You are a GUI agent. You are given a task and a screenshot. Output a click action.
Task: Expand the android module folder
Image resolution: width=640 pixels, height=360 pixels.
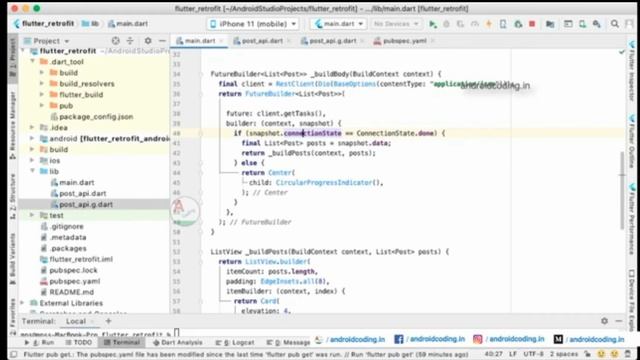pos(32,138)
